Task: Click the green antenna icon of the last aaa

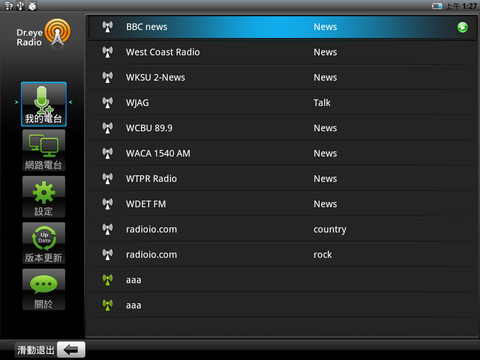Action: pyautogui.click(x=107, y=305)
